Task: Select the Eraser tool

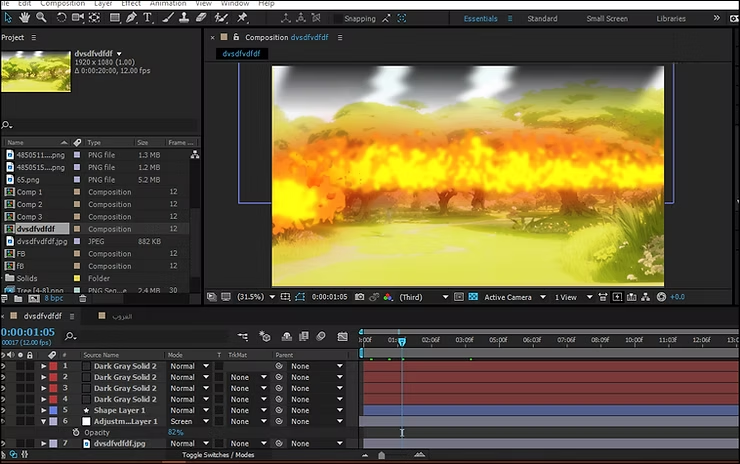Action: click(x=201, y=18)
